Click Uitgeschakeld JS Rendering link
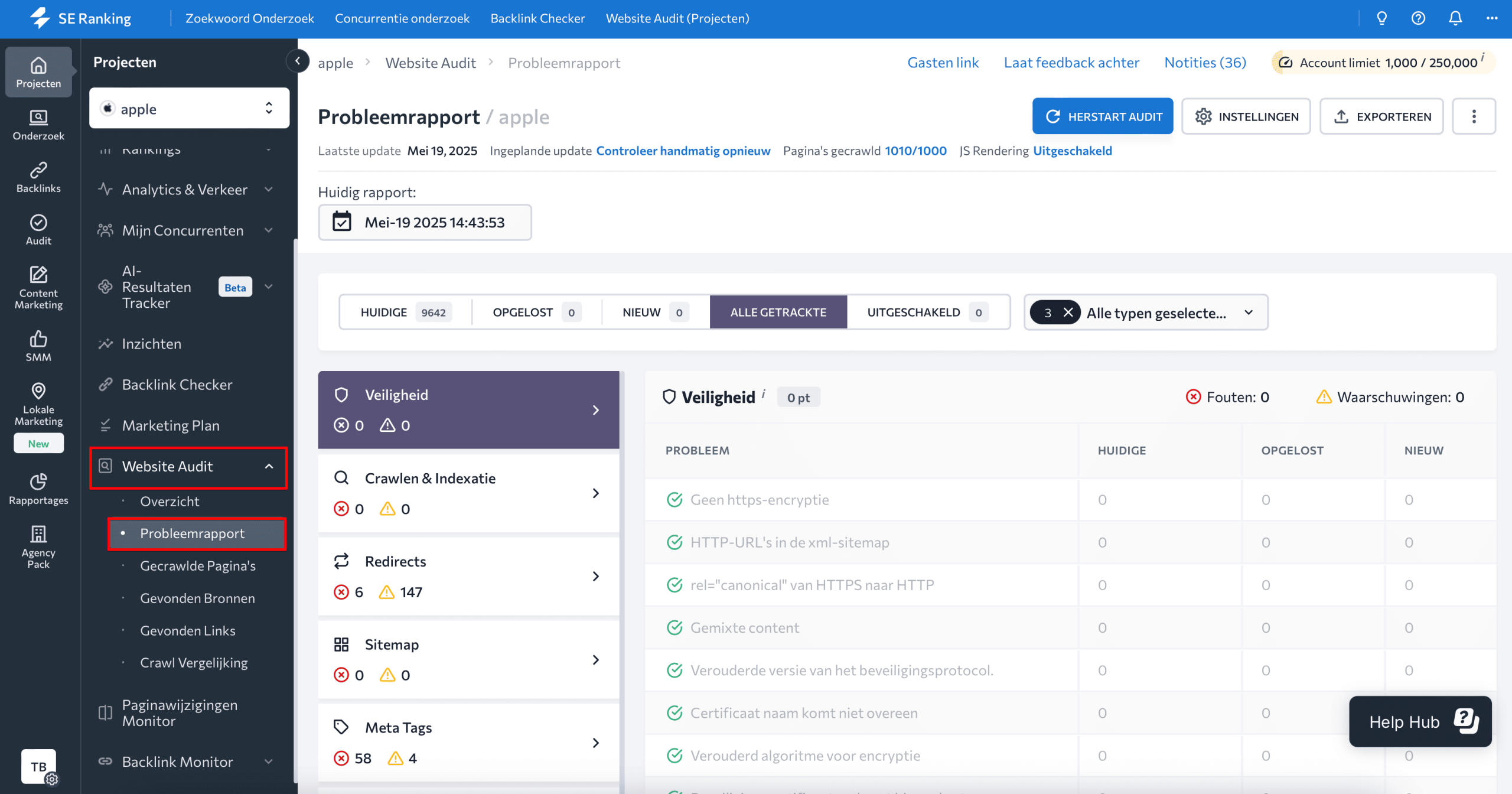 (1073, 151)
